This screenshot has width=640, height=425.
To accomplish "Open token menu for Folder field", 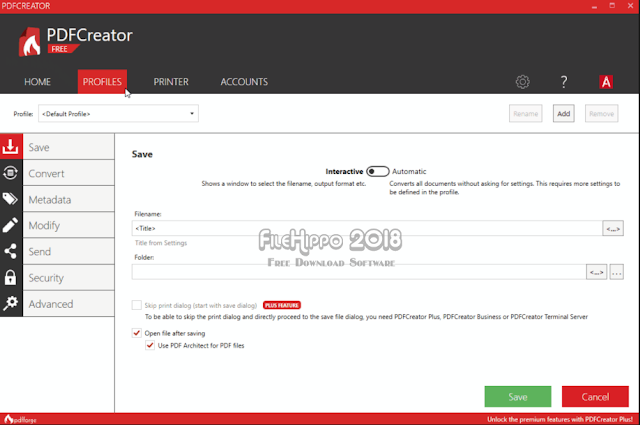I will 596,272.
